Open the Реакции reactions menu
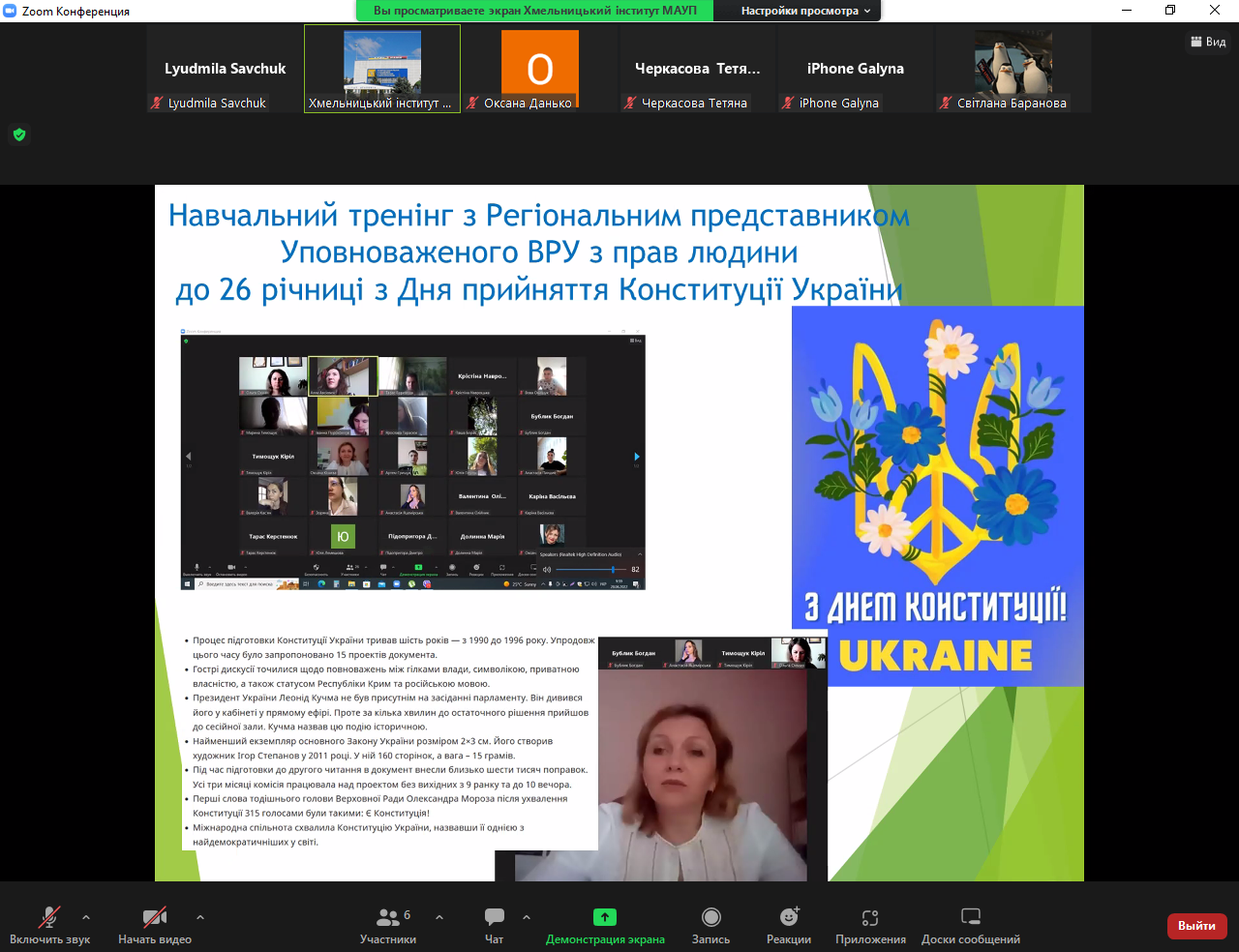 (x=789, y=925)
